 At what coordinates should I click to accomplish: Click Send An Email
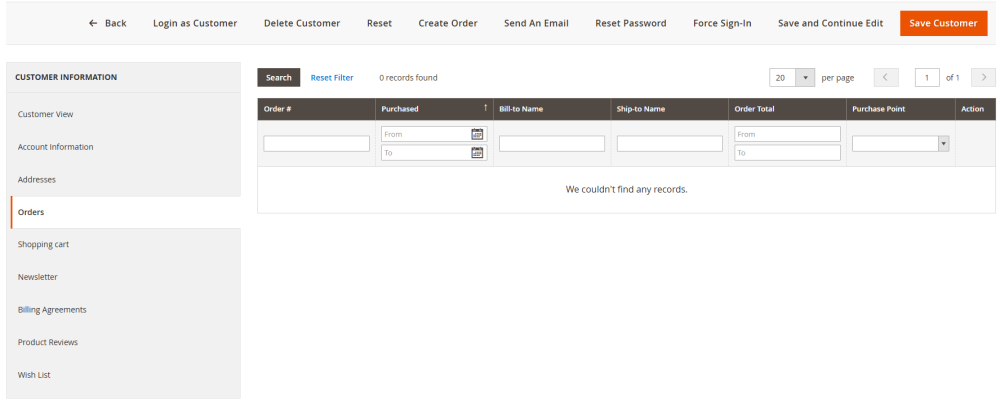(536, 23)
